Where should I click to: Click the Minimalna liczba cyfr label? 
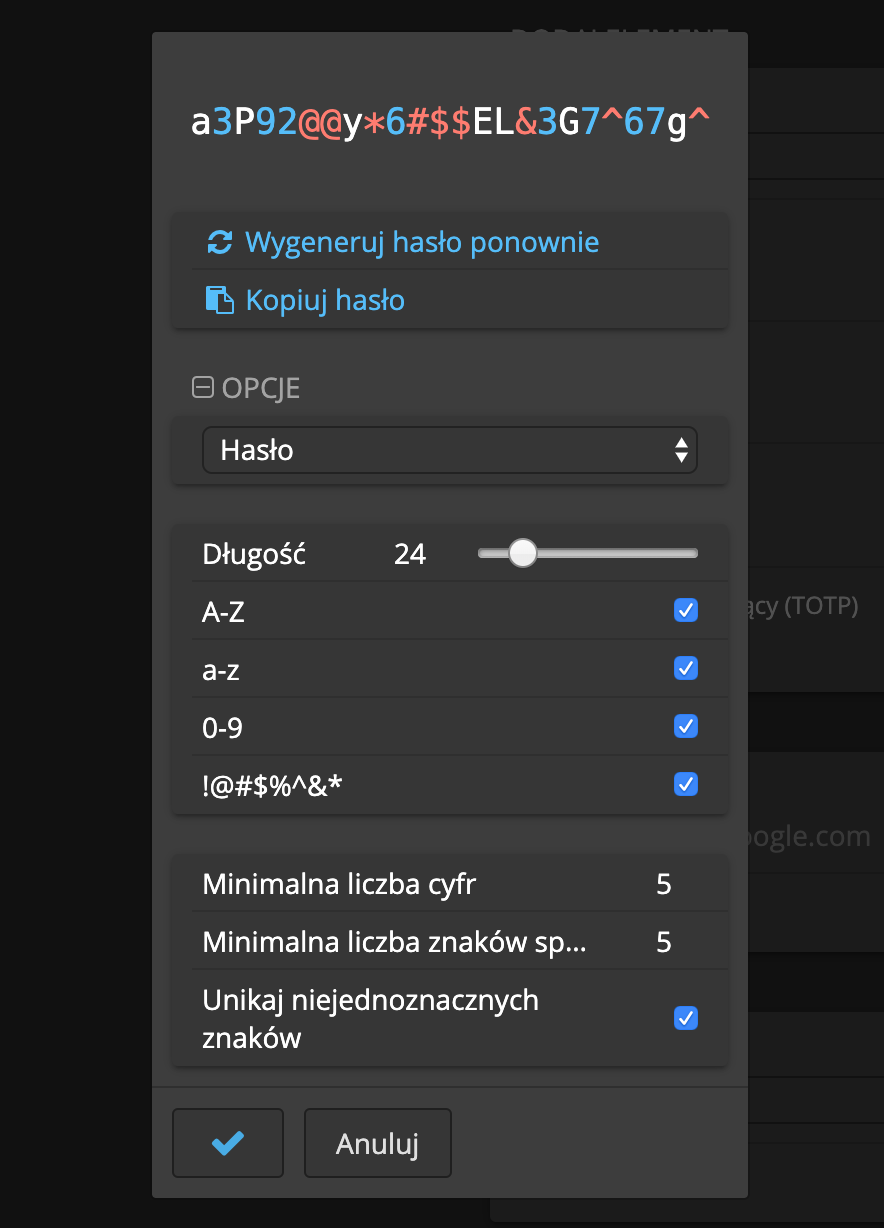pyautogui.click(x=339, y=884)
